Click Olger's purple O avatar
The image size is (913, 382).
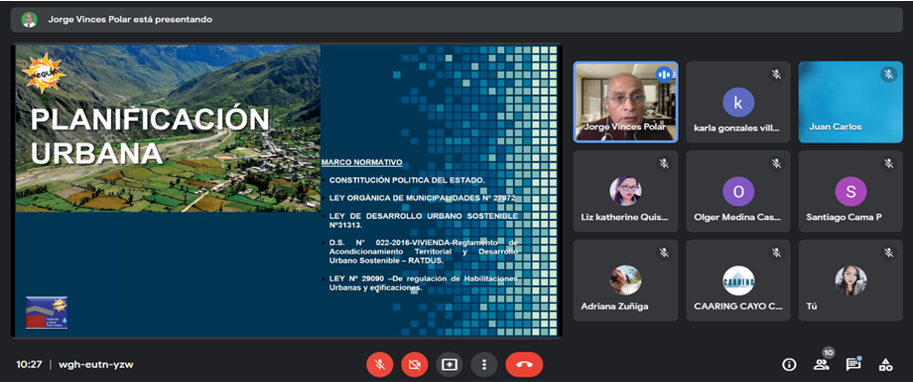[738, 192]
